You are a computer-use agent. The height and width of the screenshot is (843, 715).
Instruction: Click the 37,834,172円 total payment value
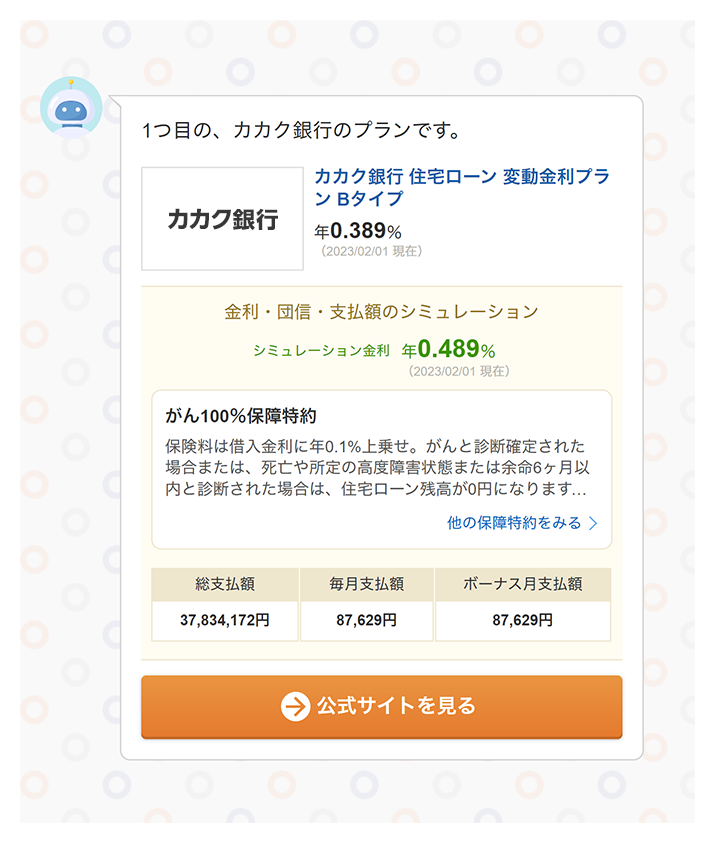(x=225, y=620)
